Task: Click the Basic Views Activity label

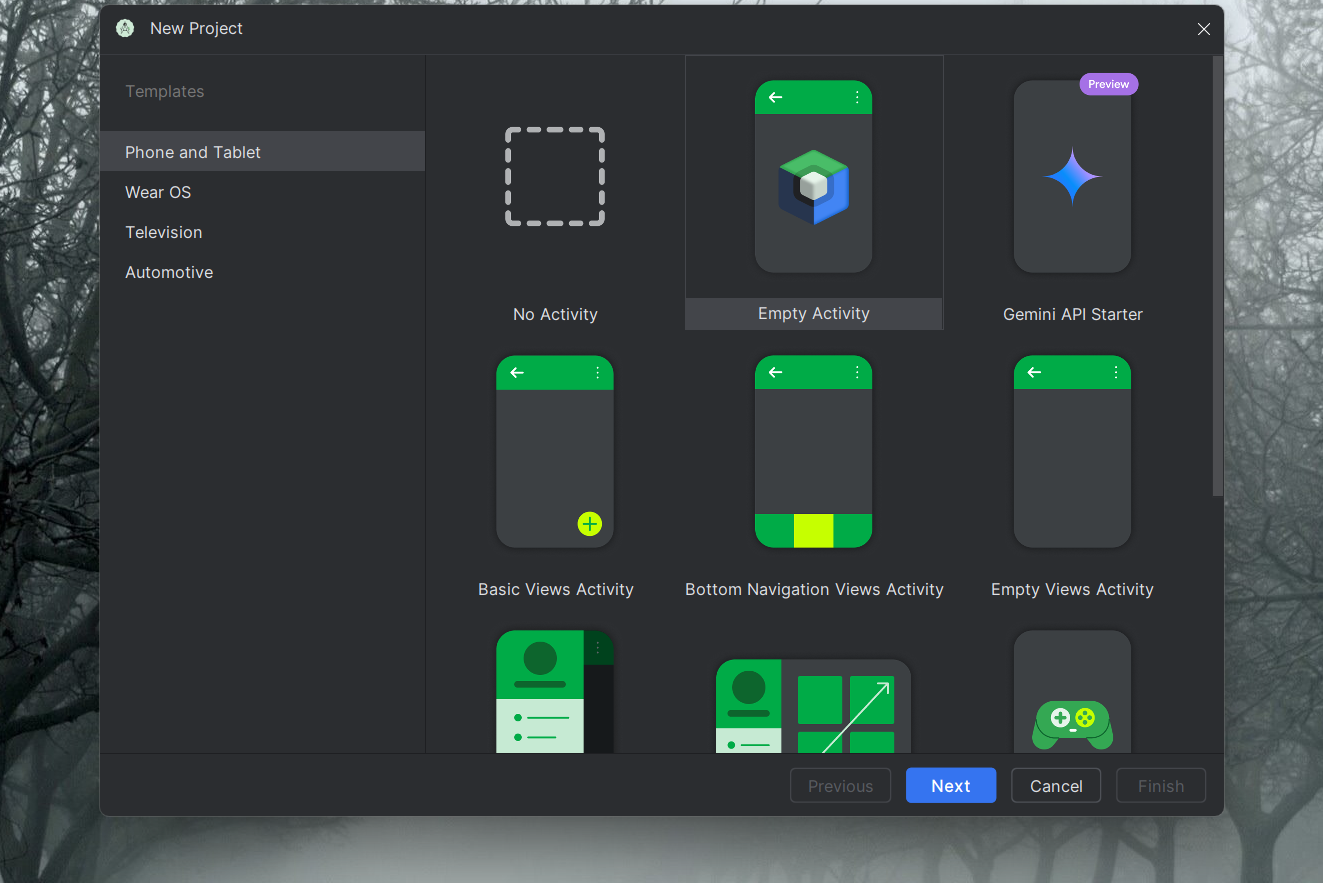Action: (556, 589)
